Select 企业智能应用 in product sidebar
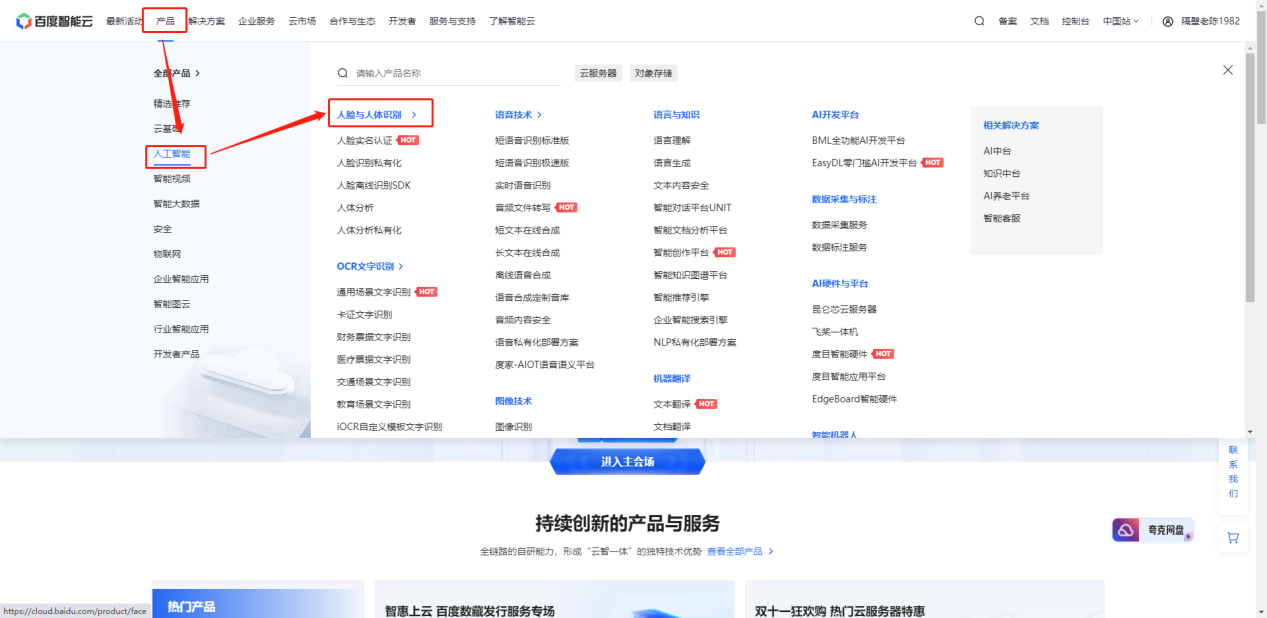Screen dimensions: 1267x618 pos(181,279)
